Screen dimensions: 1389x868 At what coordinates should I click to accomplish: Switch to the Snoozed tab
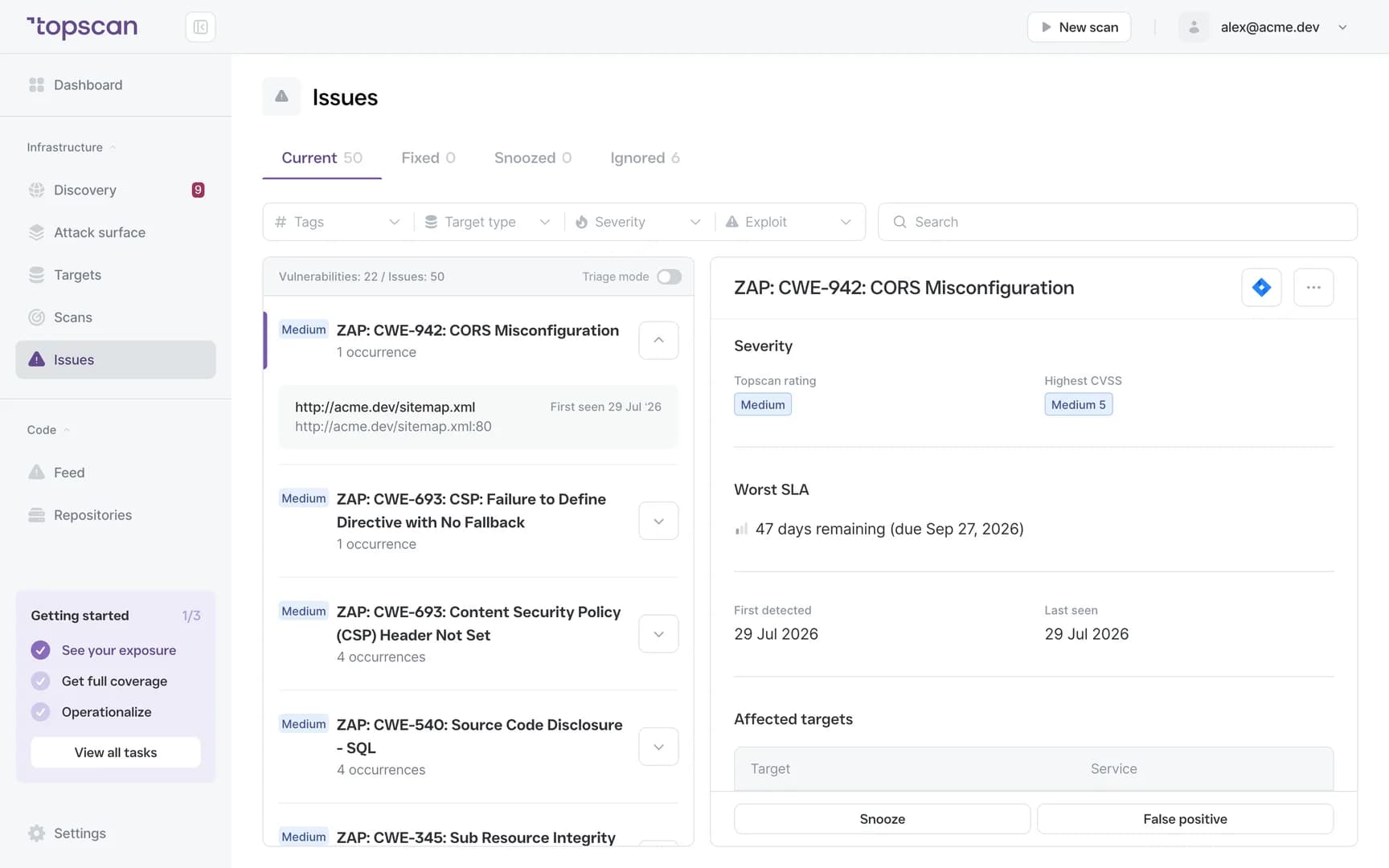533,158
